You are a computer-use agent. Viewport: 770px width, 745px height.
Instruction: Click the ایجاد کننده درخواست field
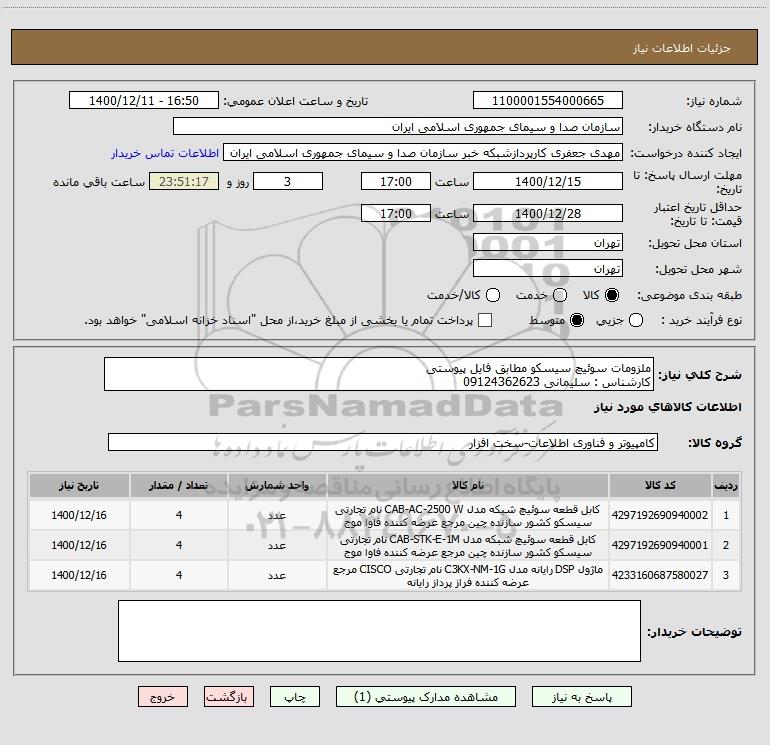click(x=423, y=153)
